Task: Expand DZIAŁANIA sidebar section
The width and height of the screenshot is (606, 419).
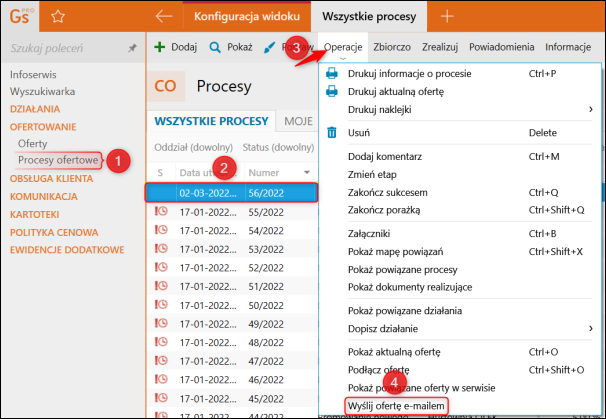Action: point(35,109)
